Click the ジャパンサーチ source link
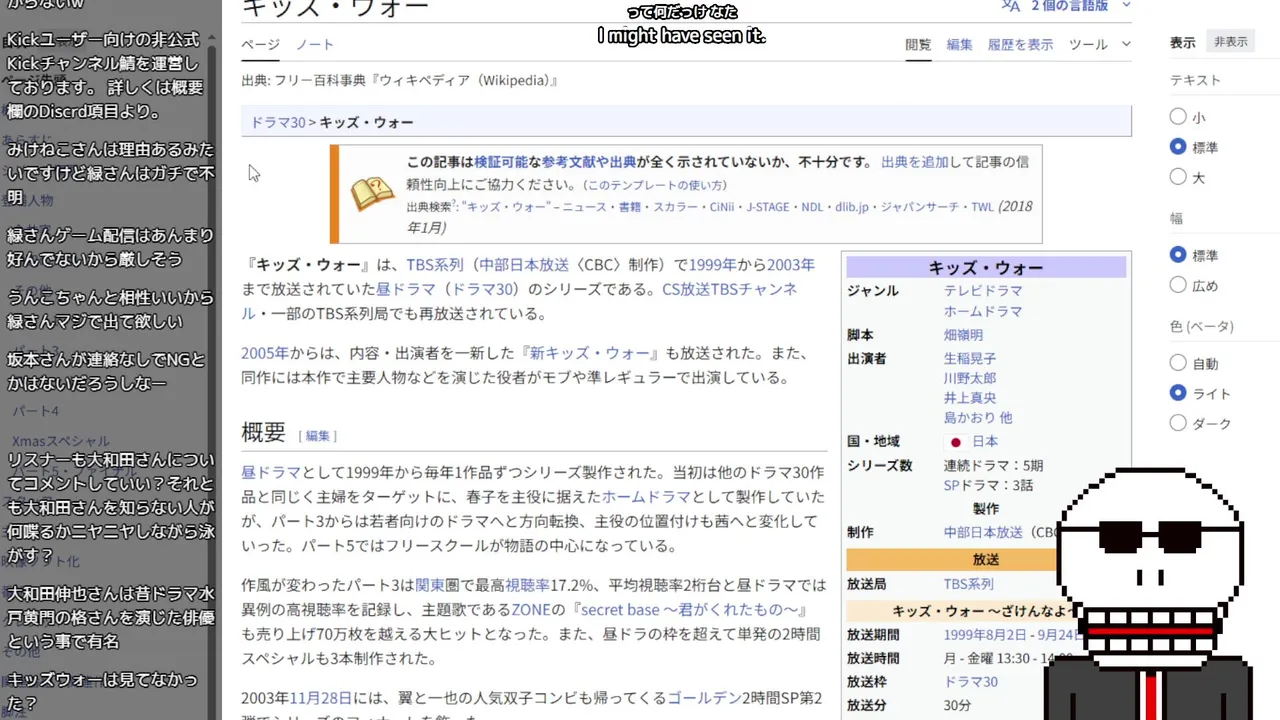1280x720 pixels. click(x=920, y=207)
